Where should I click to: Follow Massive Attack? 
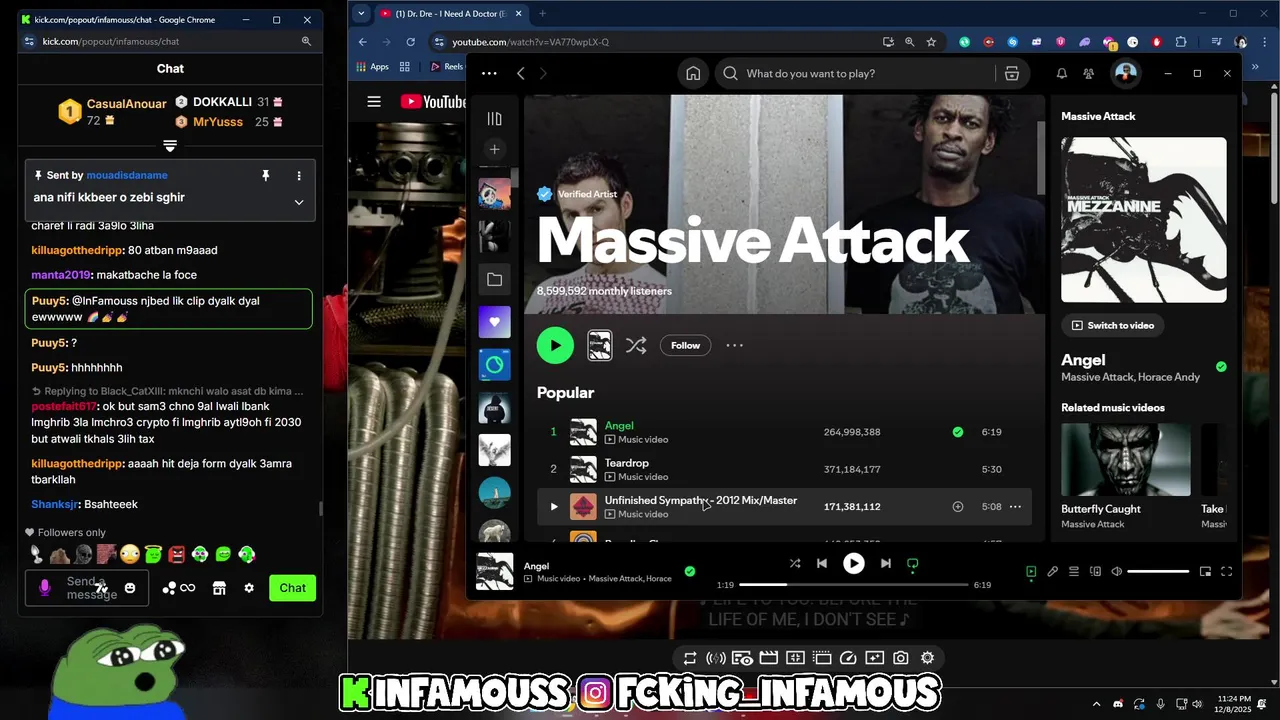click(685, 345)
